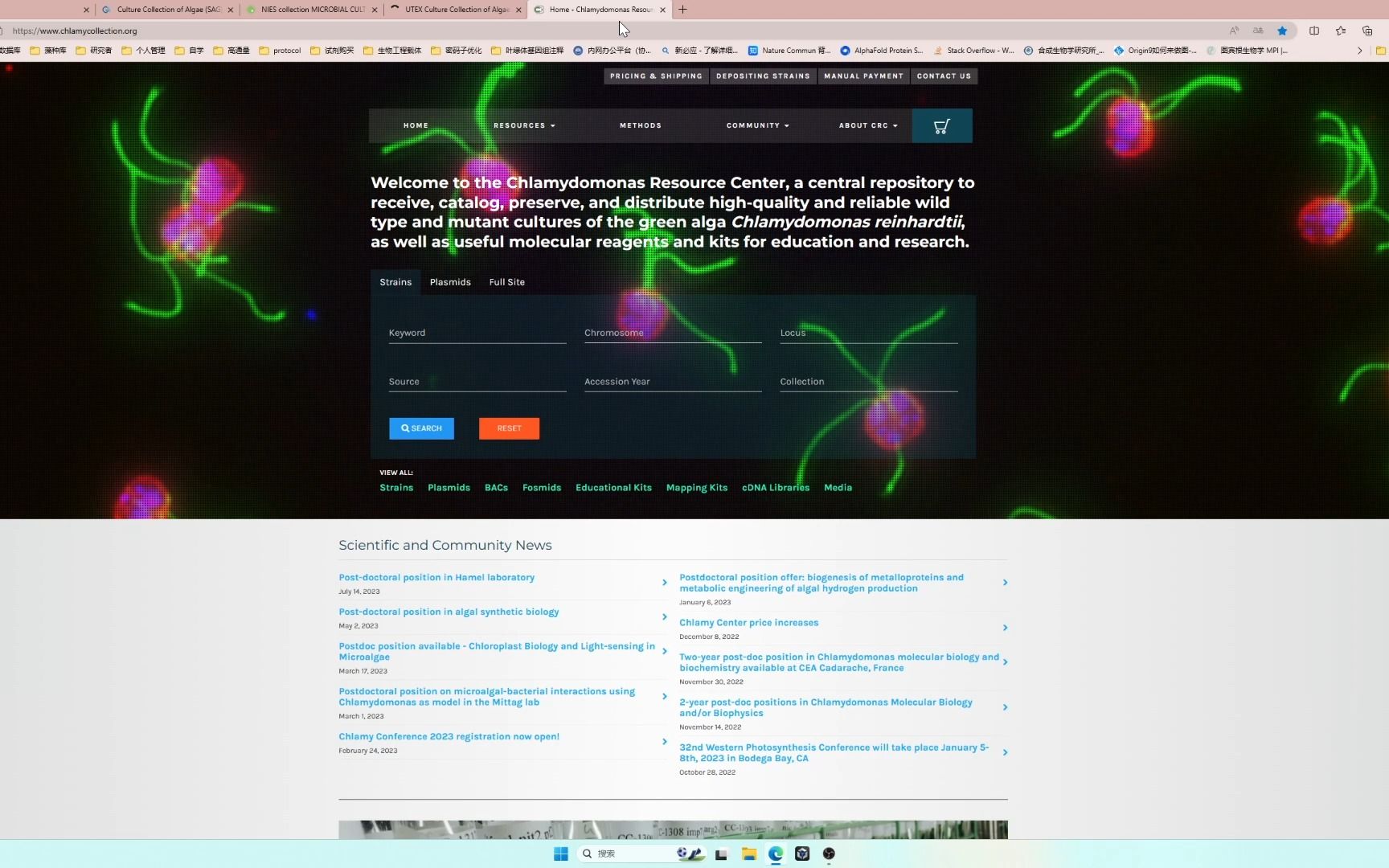
Task: Open the Nature Commun bookmark
Action: click(789, 50)
